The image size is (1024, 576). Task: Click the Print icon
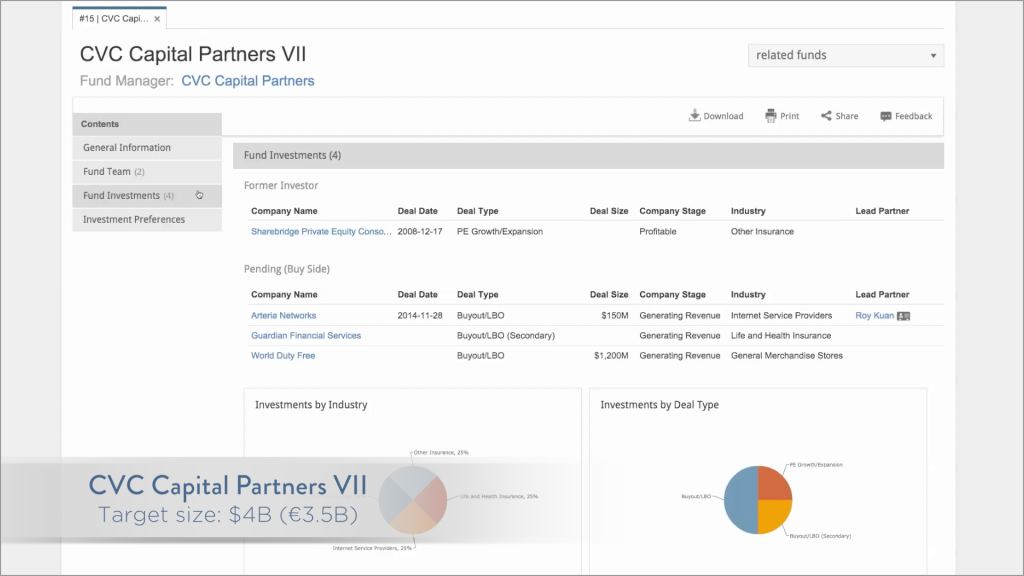[x=771, y=116]
